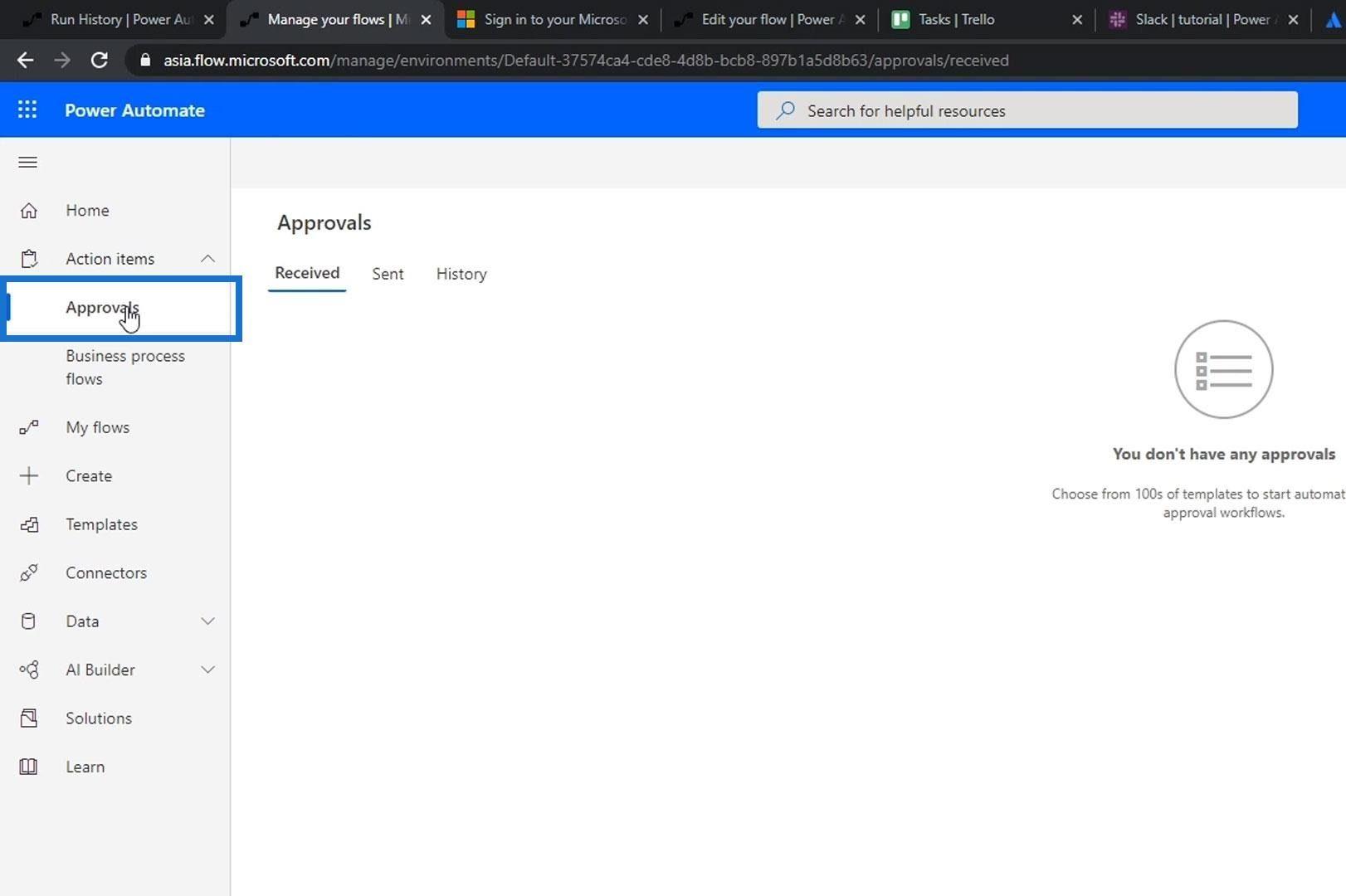Expand the Data section chevron

coord(207,621)
